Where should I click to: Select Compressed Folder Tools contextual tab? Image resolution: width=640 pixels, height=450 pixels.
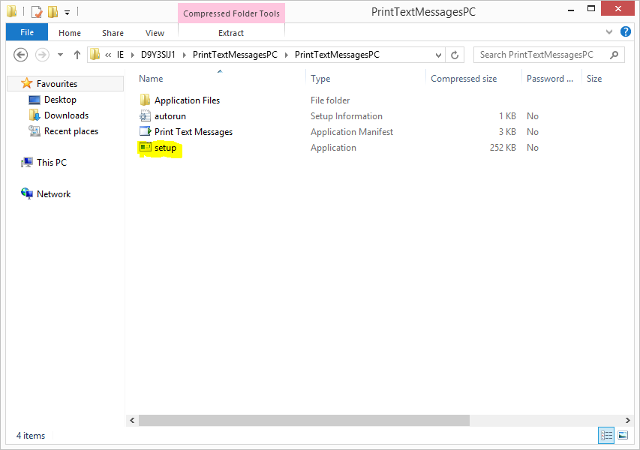pyautogui.click(x=231, y=13)
